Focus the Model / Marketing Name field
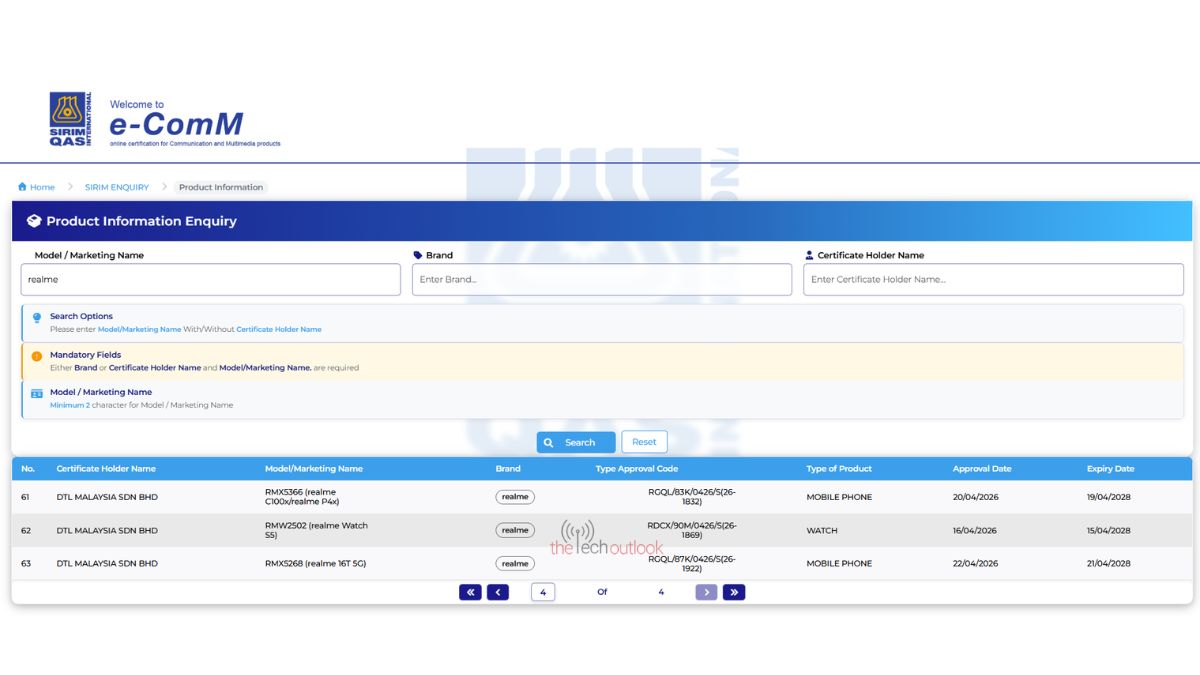 [x=210, y=280]
